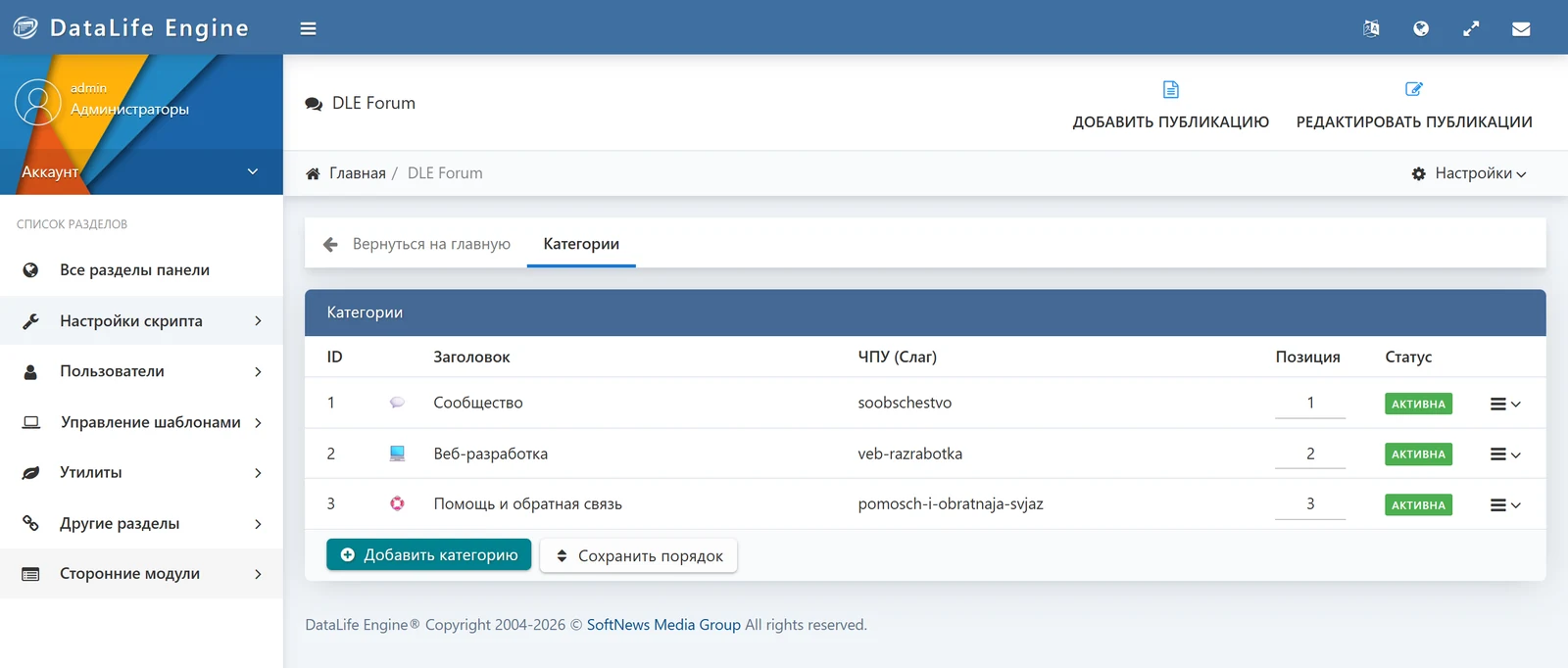
Task: Click АКТИВНА status badge for Помощь и обратная связь
Action: 1418,505
